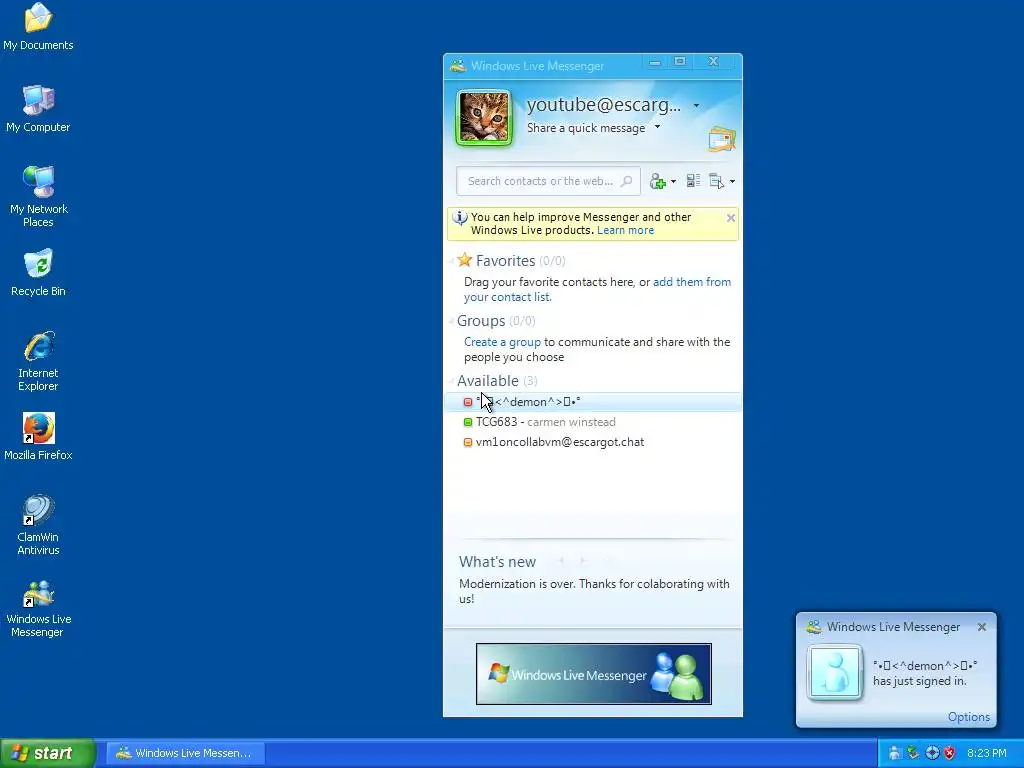Open the My Documents desktop icon

coord(38,26)
